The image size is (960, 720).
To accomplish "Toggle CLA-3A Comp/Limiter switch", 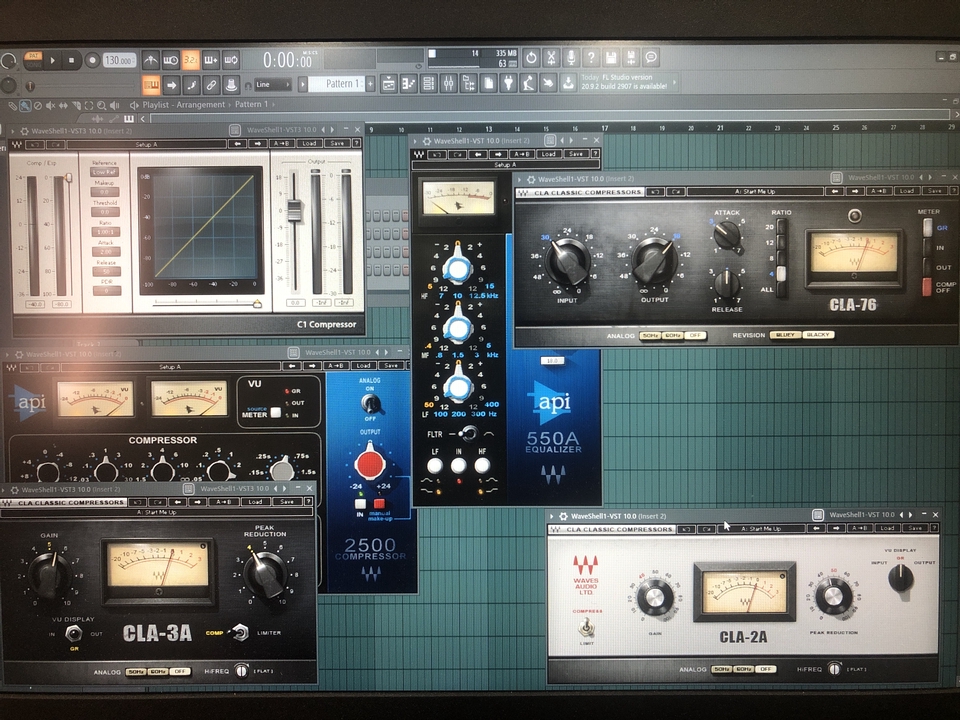I will pyautogui.click(x=240, y=632).
